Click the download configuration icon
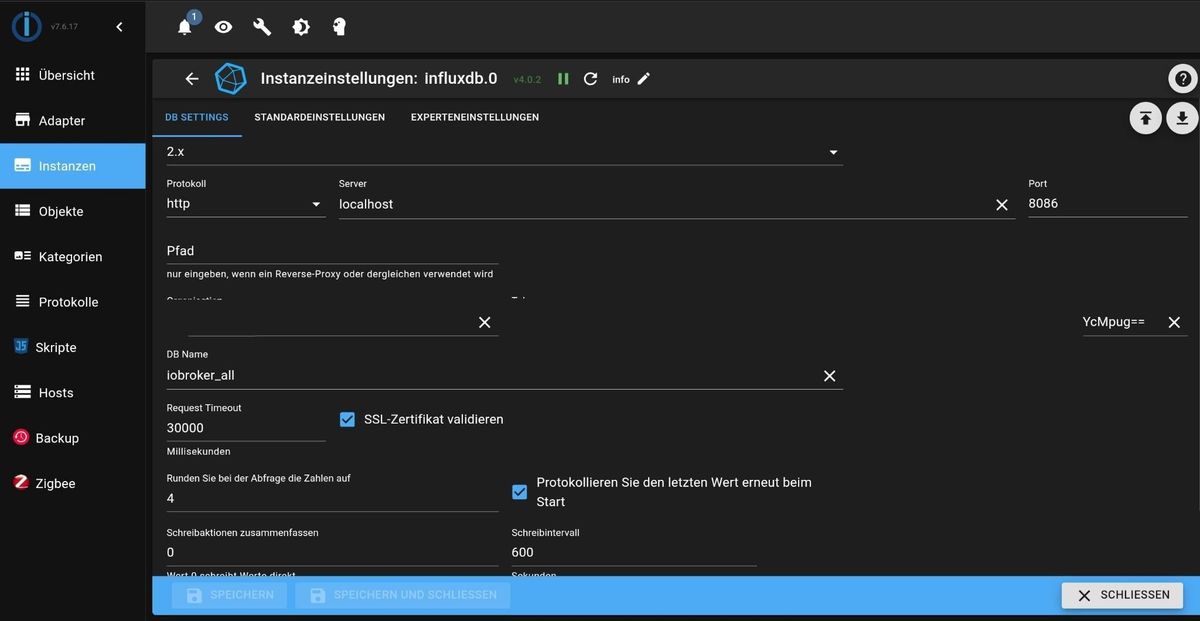The image size is (1200, 621). pos(1182,118)
